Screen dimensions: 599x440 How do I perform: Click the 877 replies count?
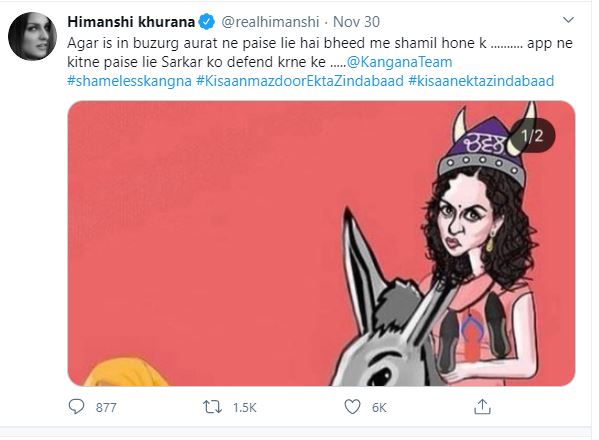pos(106,408)
